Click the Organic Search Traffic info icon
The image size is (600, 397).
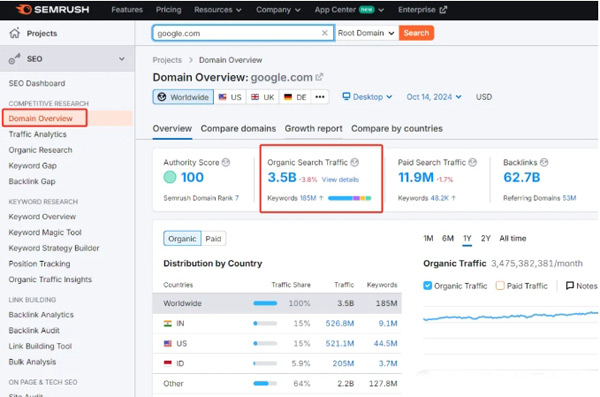355,162
